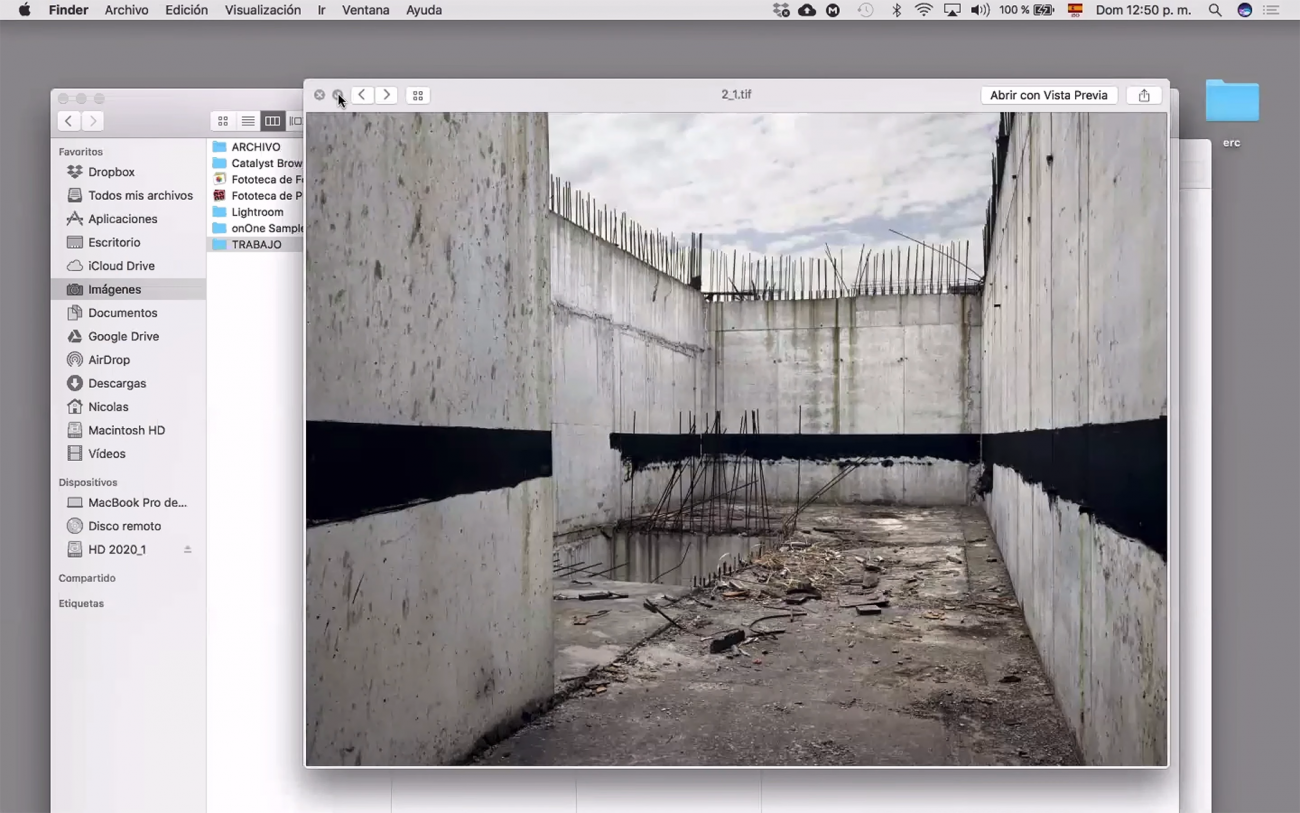The image size is (1300, 813).
Task: Click the Dom 12:50 p. m. clock
Action: pyautogui.click(x=1143, y=10)
